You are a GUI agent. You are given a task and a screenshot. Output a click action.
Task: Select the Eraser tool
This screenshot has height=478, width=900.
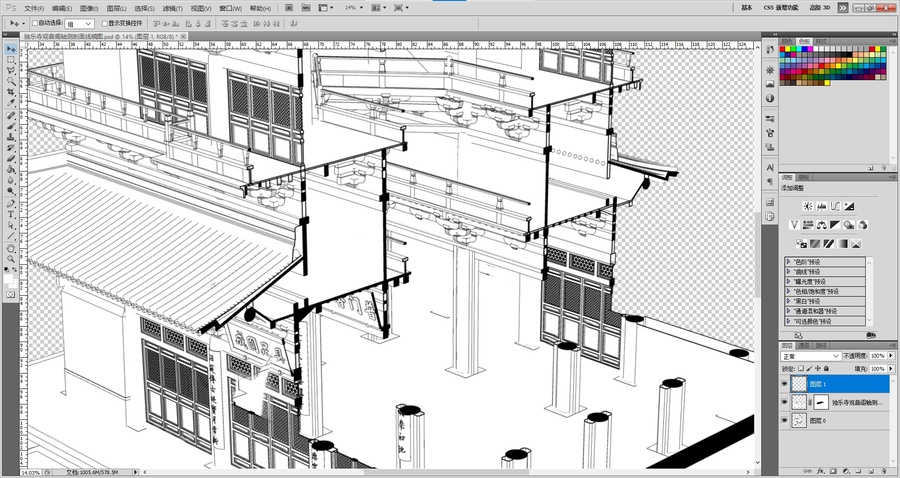click(x=11, y=159)
